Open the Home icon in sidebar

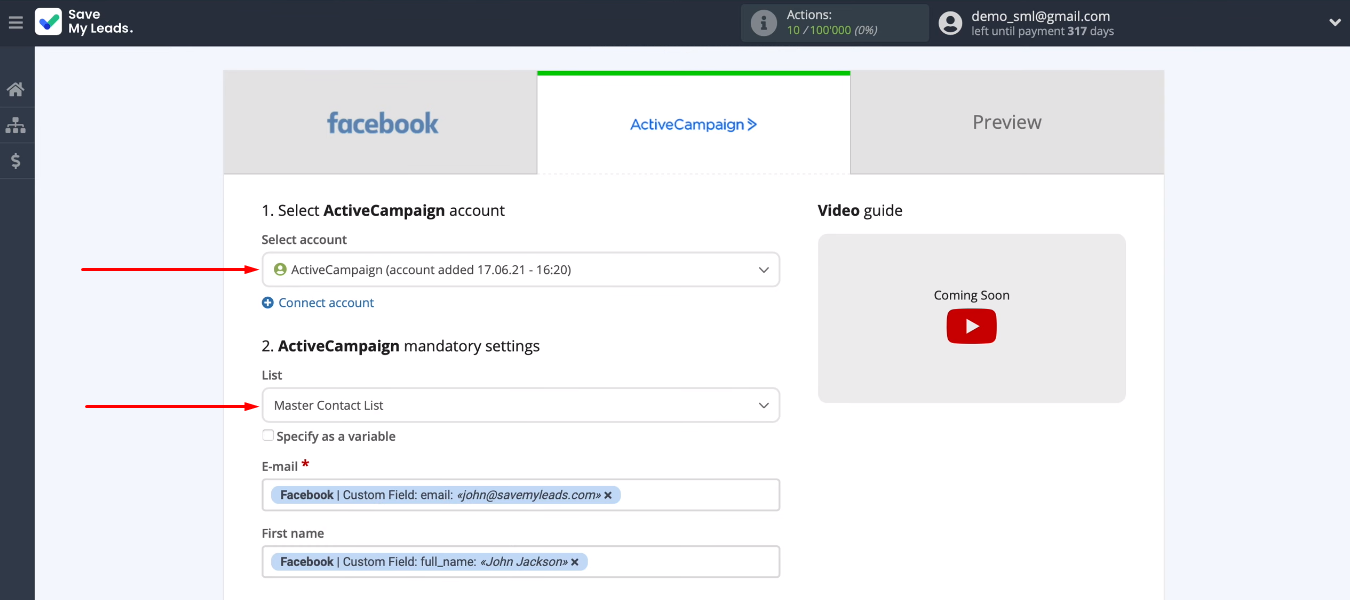coord(16,90)
